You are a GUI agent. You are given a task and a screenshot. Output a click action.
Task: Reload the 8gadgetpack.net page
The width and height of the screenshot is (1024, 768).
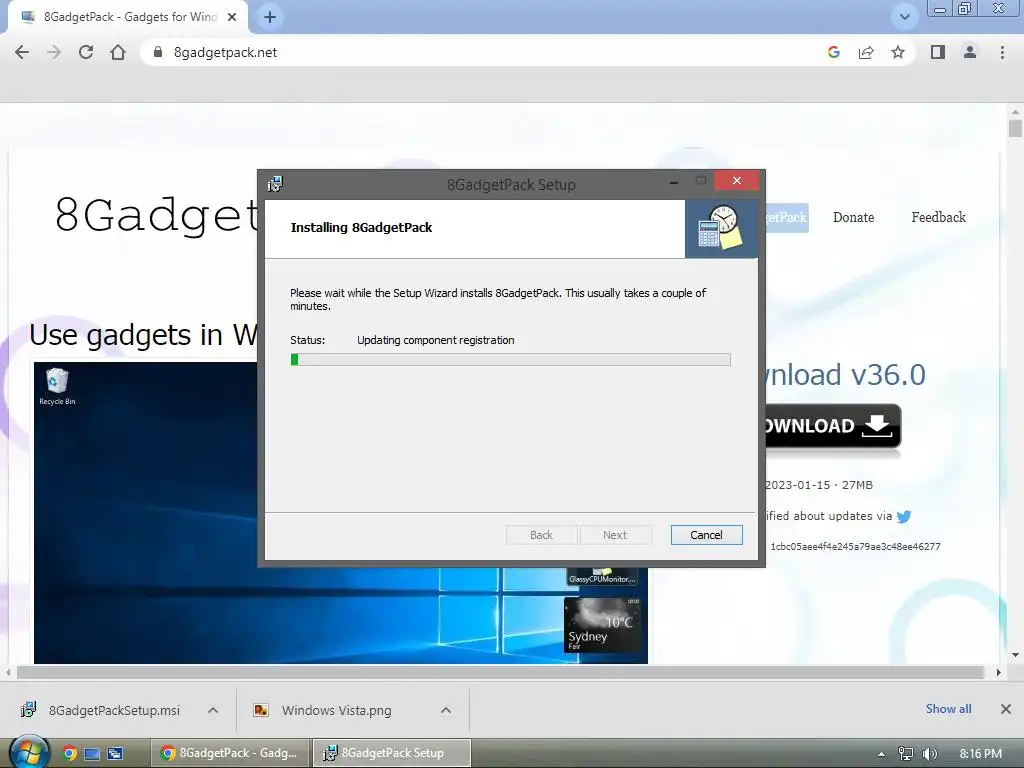(x=86, y=52)
